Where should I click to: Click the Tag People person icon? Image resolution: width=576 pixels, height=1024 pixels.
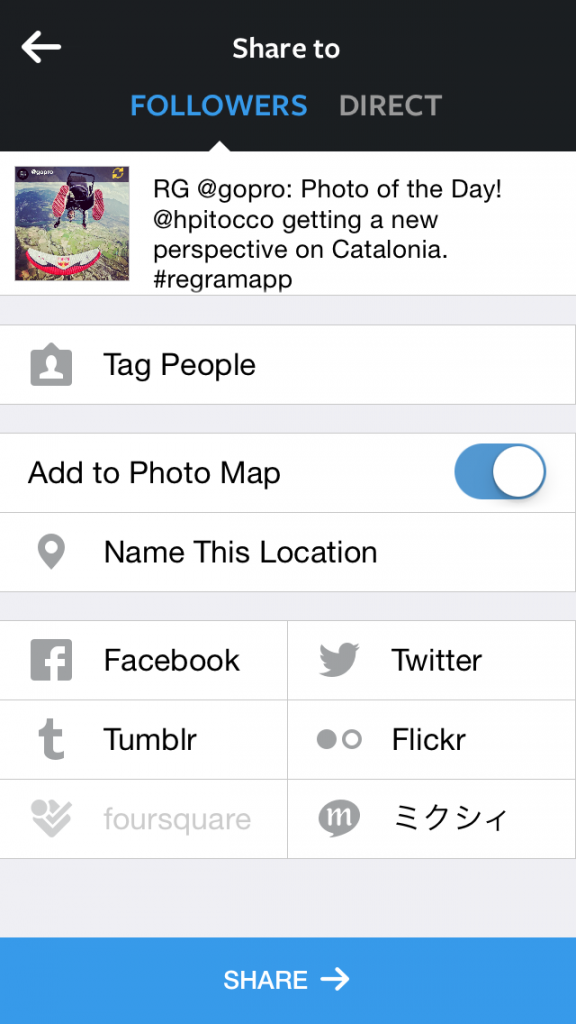51,364
